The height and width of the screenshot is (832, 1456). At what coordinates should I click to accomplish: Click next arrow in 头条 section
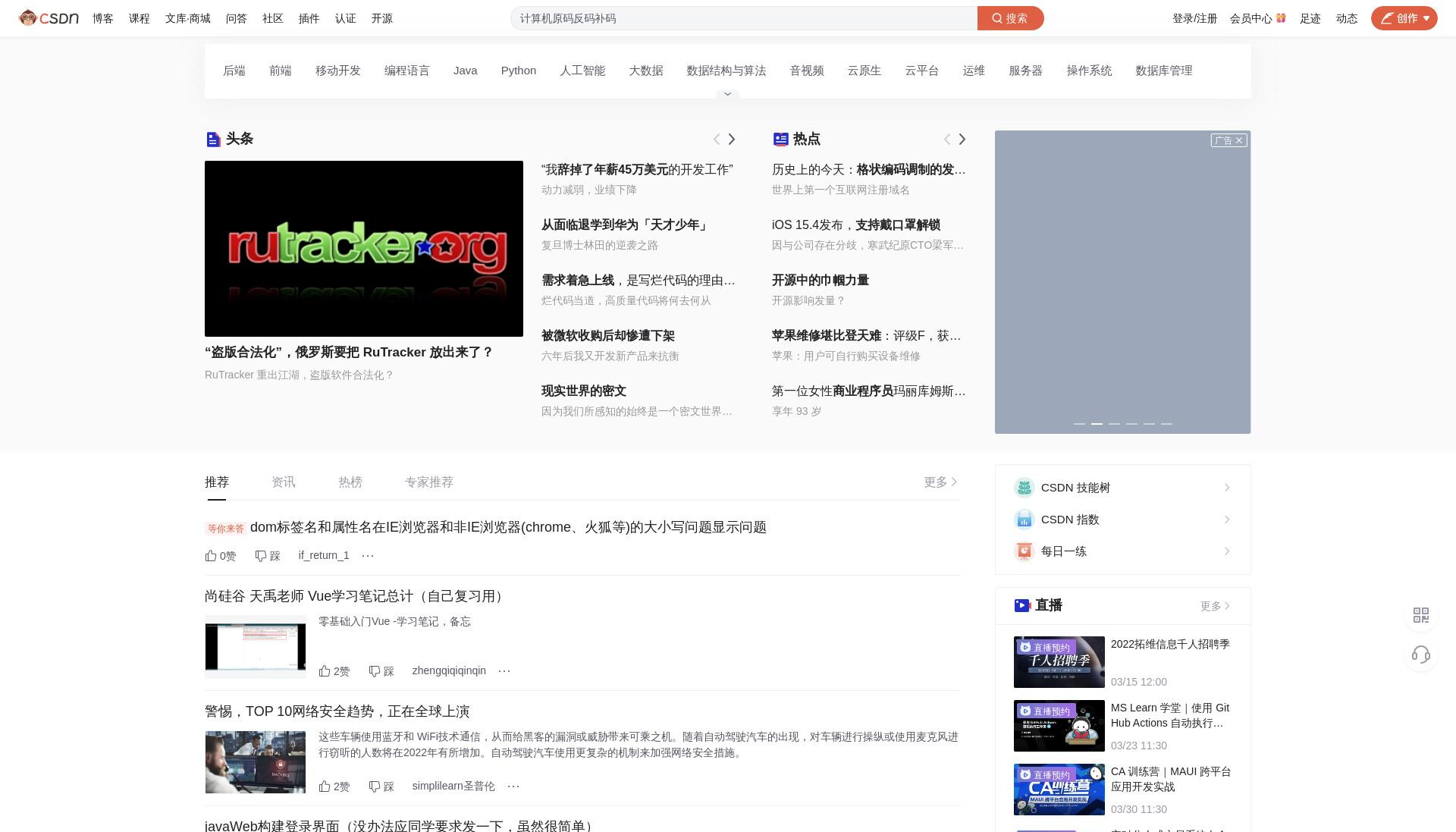(732, 139)
